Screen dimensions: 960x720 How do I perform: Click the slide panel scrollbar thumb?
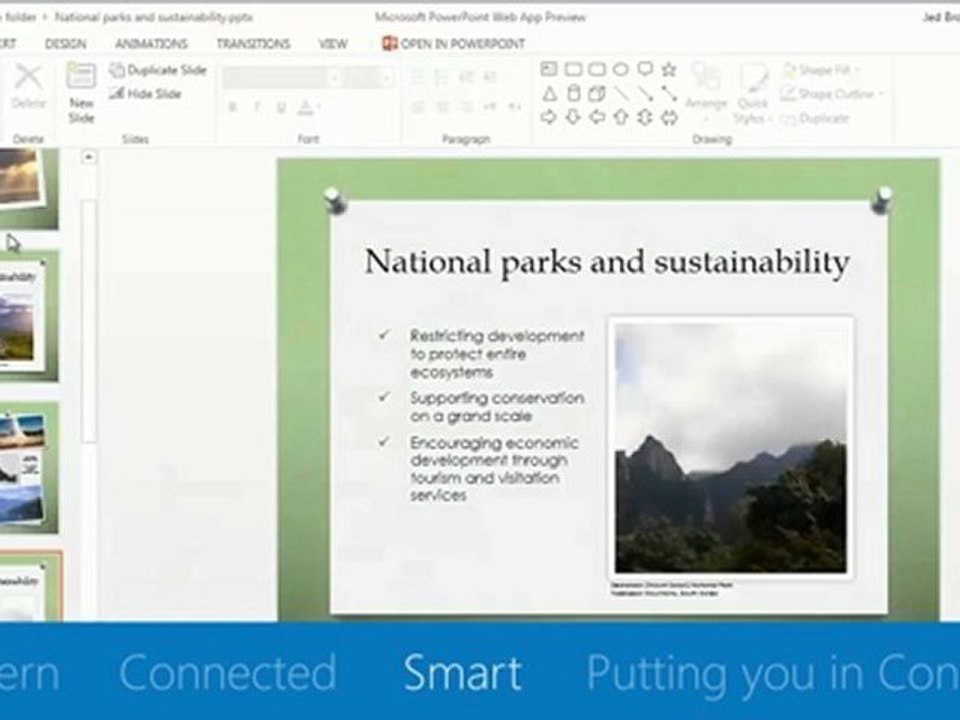point(89,320)
